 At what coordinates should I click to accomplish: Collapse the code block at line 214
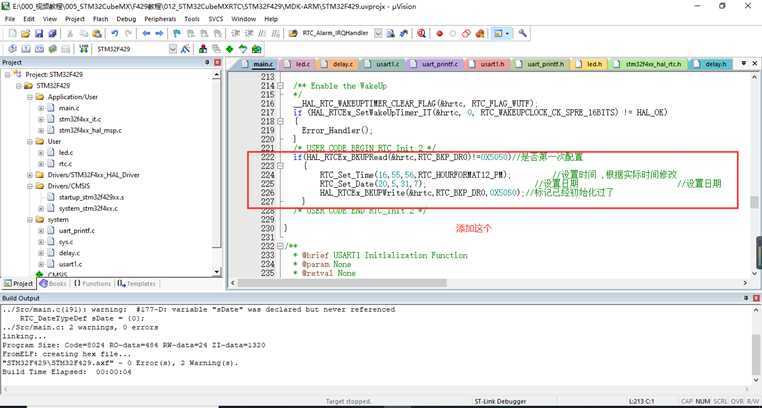click(280, 86)
